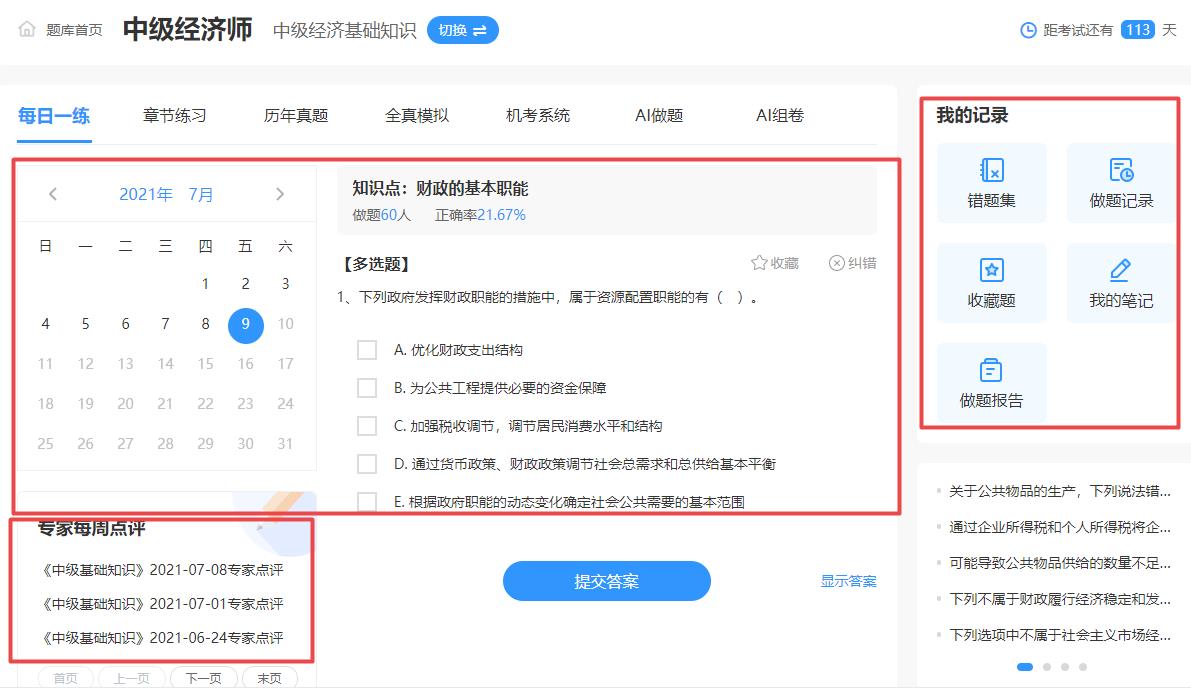1191x690 pixels.
Task: Open the AI做题 tab
Action: click(x=657, y=116)
